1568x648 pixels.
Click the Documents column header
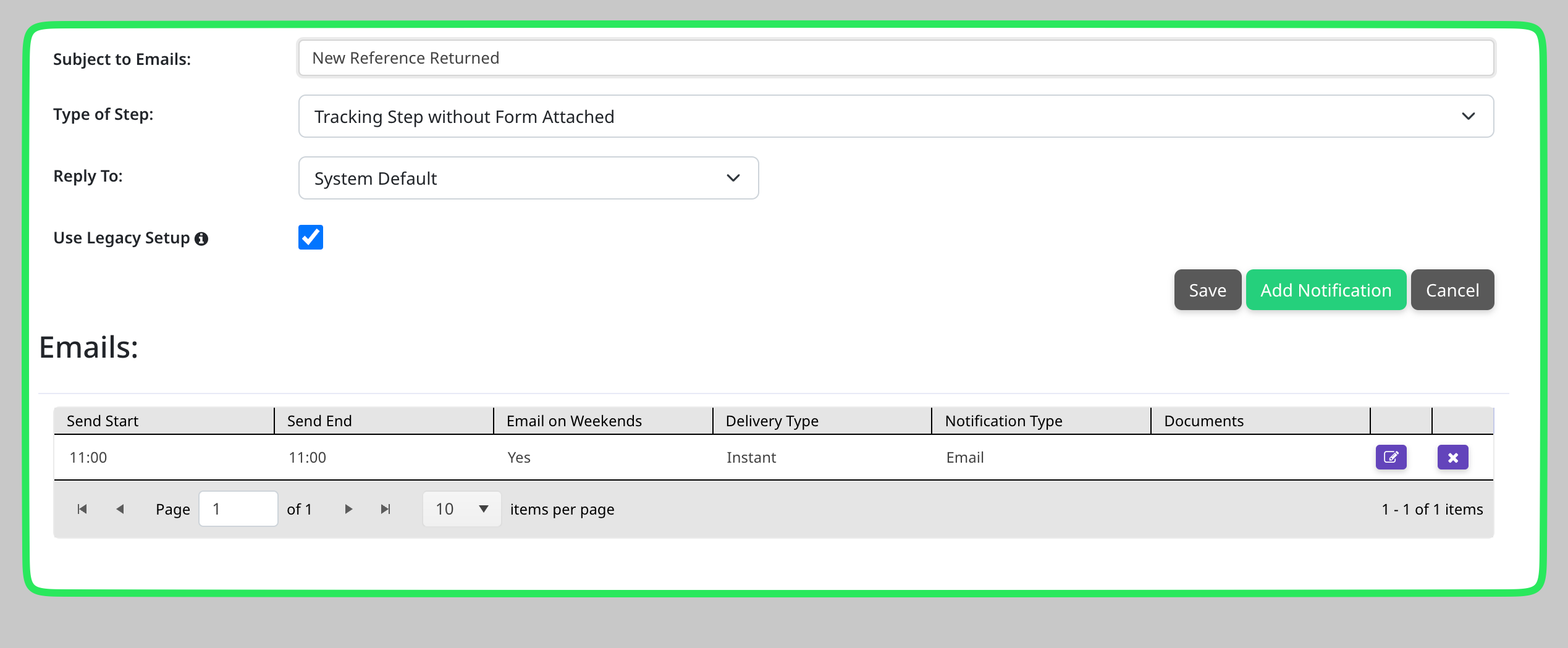pyautogui.click(x=1260, y=421)
